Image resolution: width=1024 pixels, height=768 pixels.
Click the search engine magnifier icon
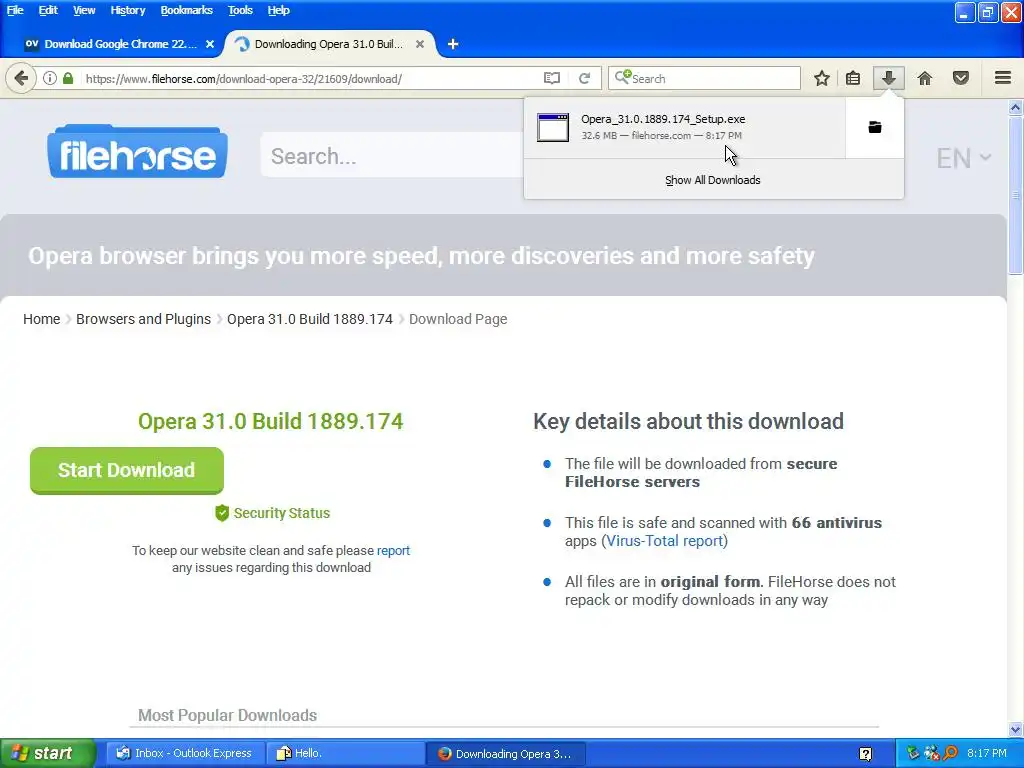(622, 77)
